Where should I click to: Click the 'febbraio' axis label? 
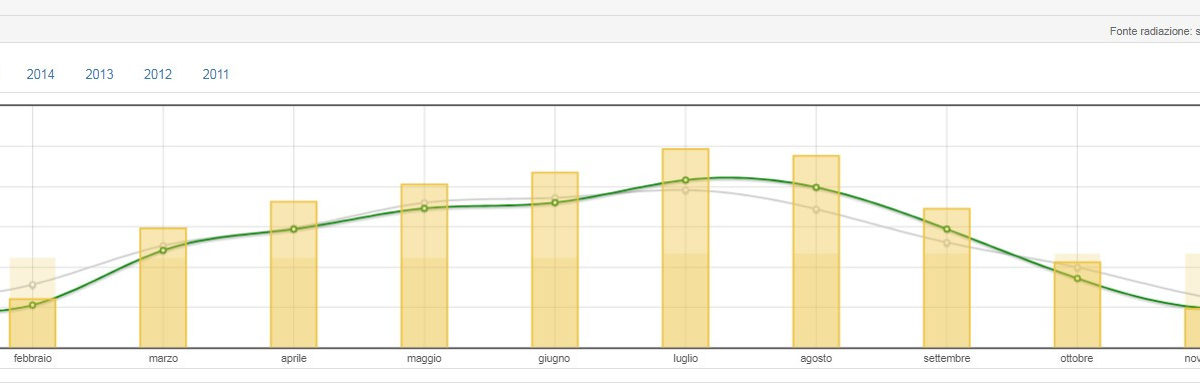point(32,358)
